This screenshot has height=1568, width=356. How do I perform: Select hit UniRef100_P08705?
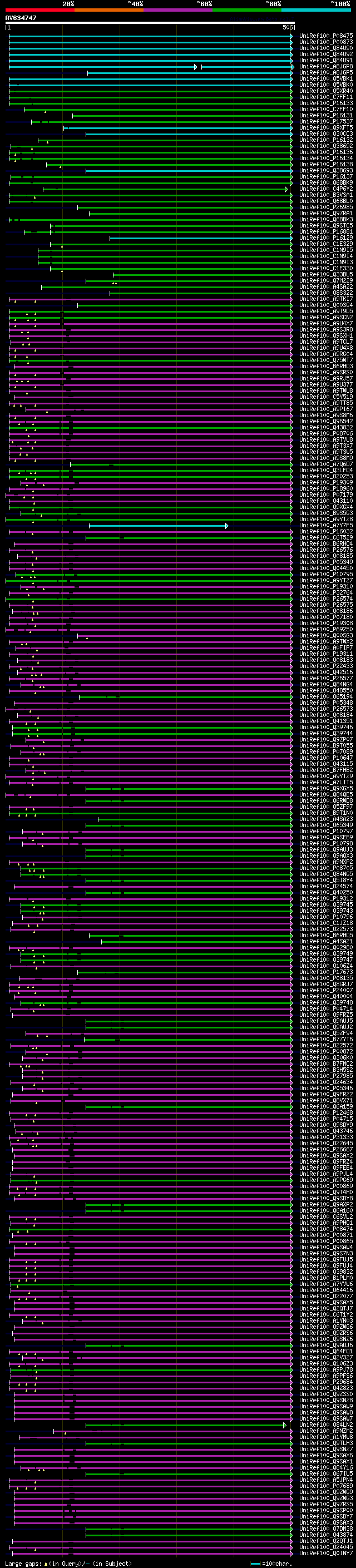[326, 868]
